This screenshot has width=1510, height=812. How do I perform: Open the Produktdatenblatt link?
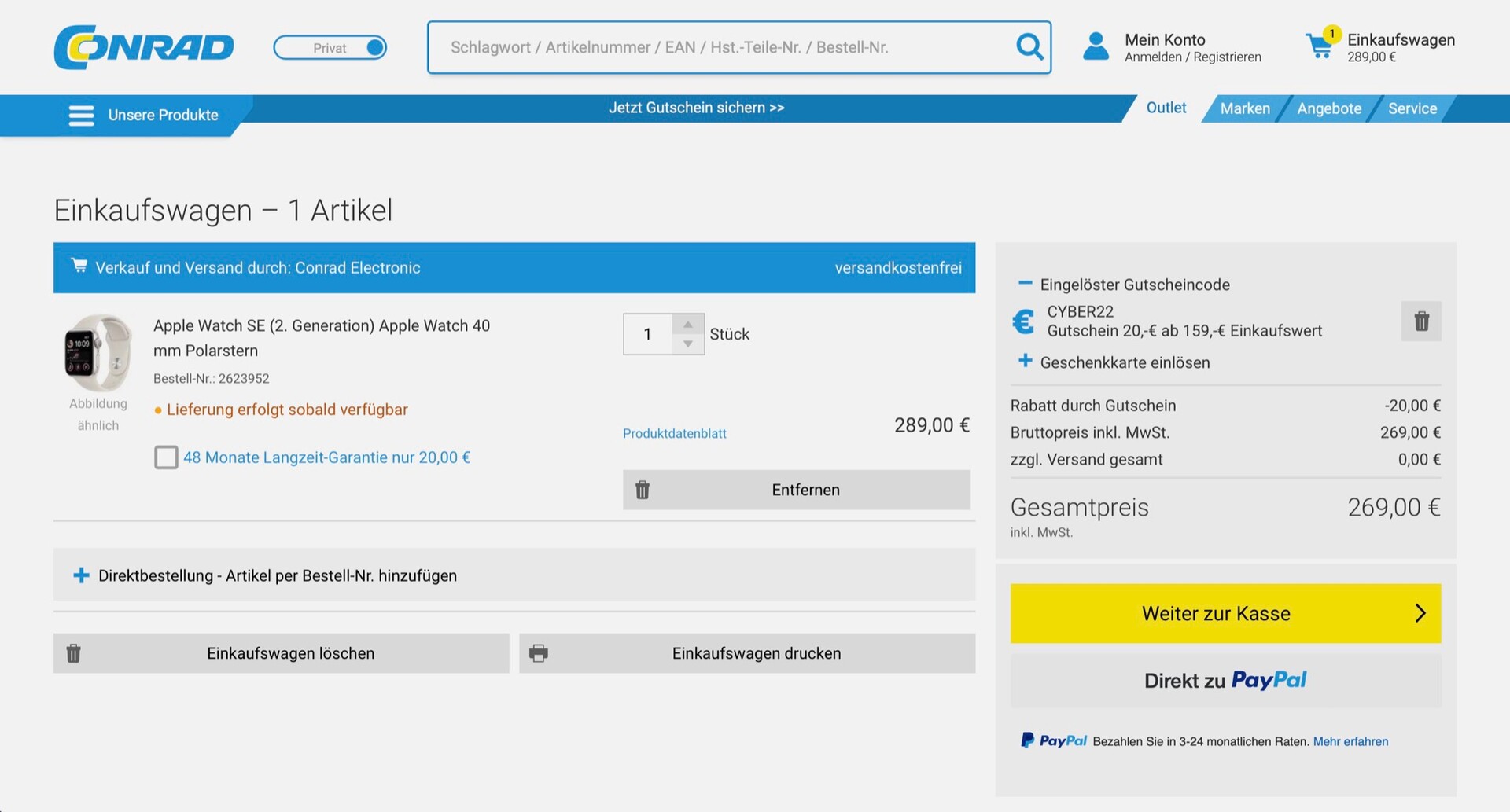(x=674, y=433)
